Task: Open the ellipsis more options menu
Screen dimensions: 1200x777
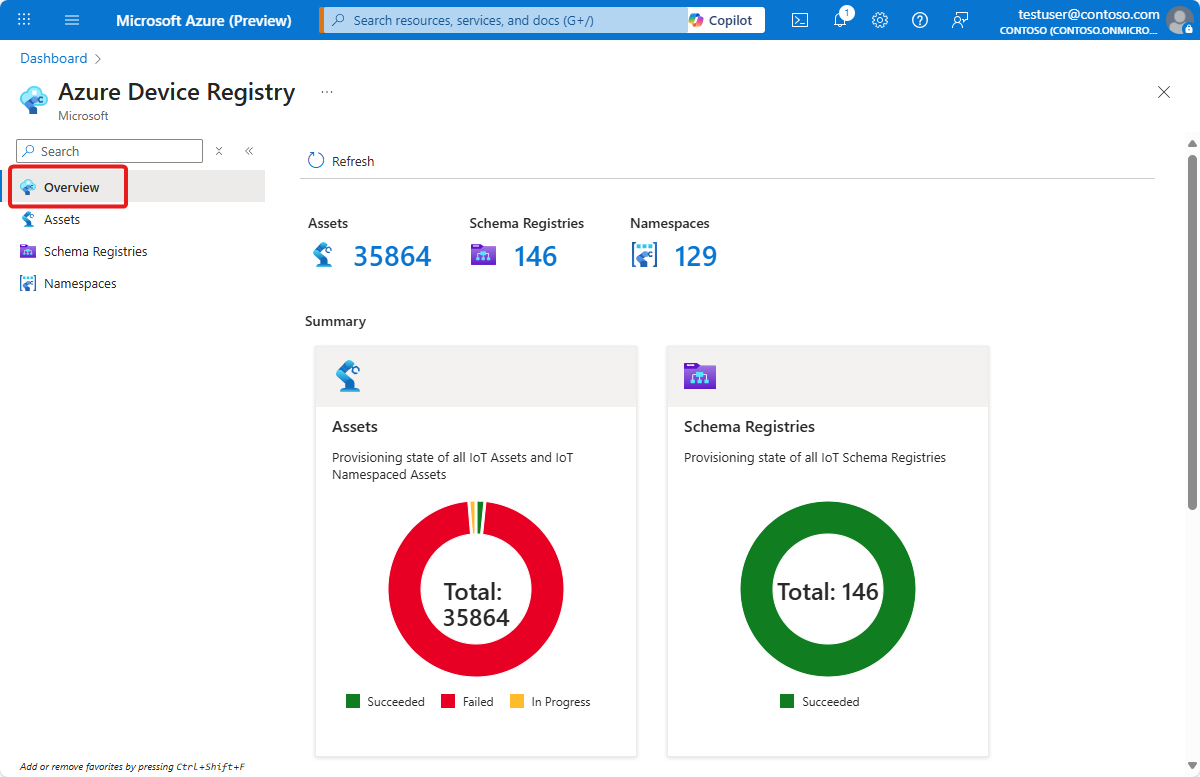Action: [x=327, y=92]
